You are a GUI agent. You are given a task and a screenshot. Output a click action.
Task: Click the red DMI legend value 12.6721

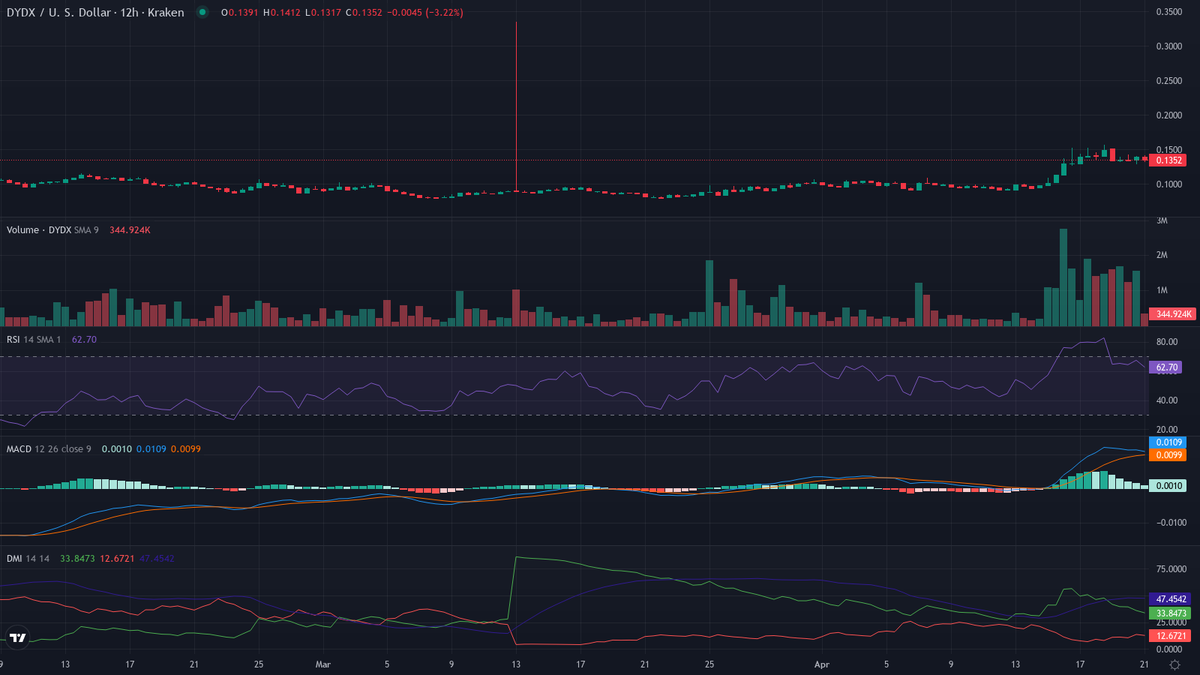[115, 558]
